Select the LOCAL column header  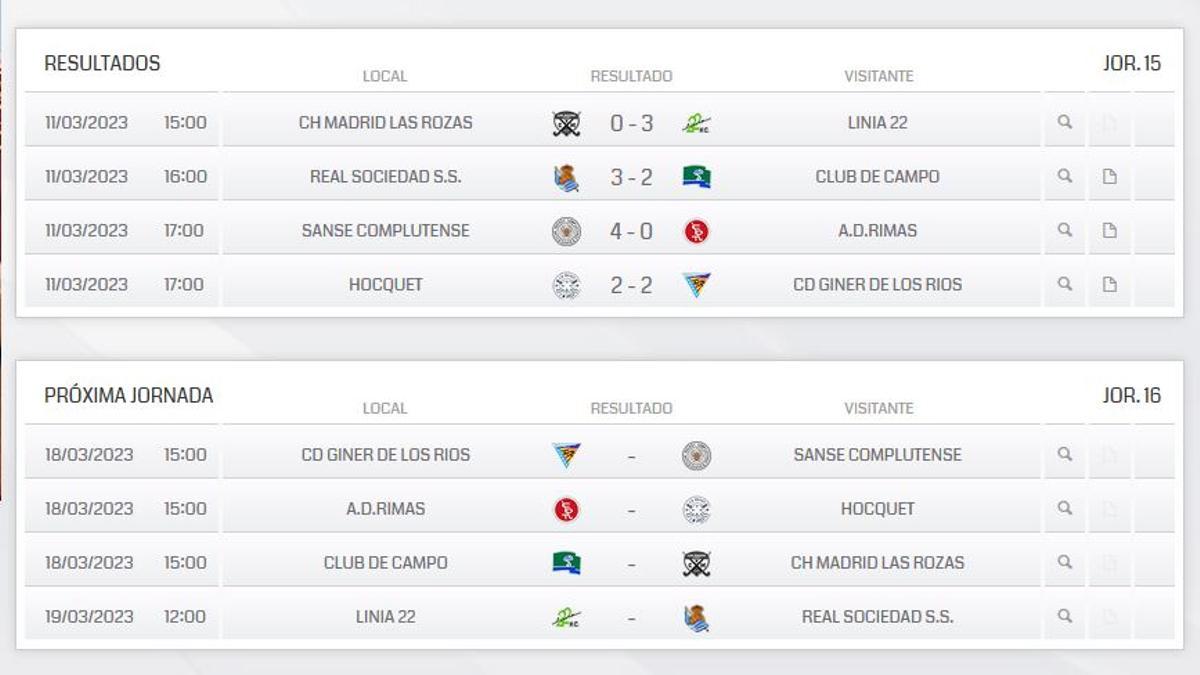[x=385, y=75]
